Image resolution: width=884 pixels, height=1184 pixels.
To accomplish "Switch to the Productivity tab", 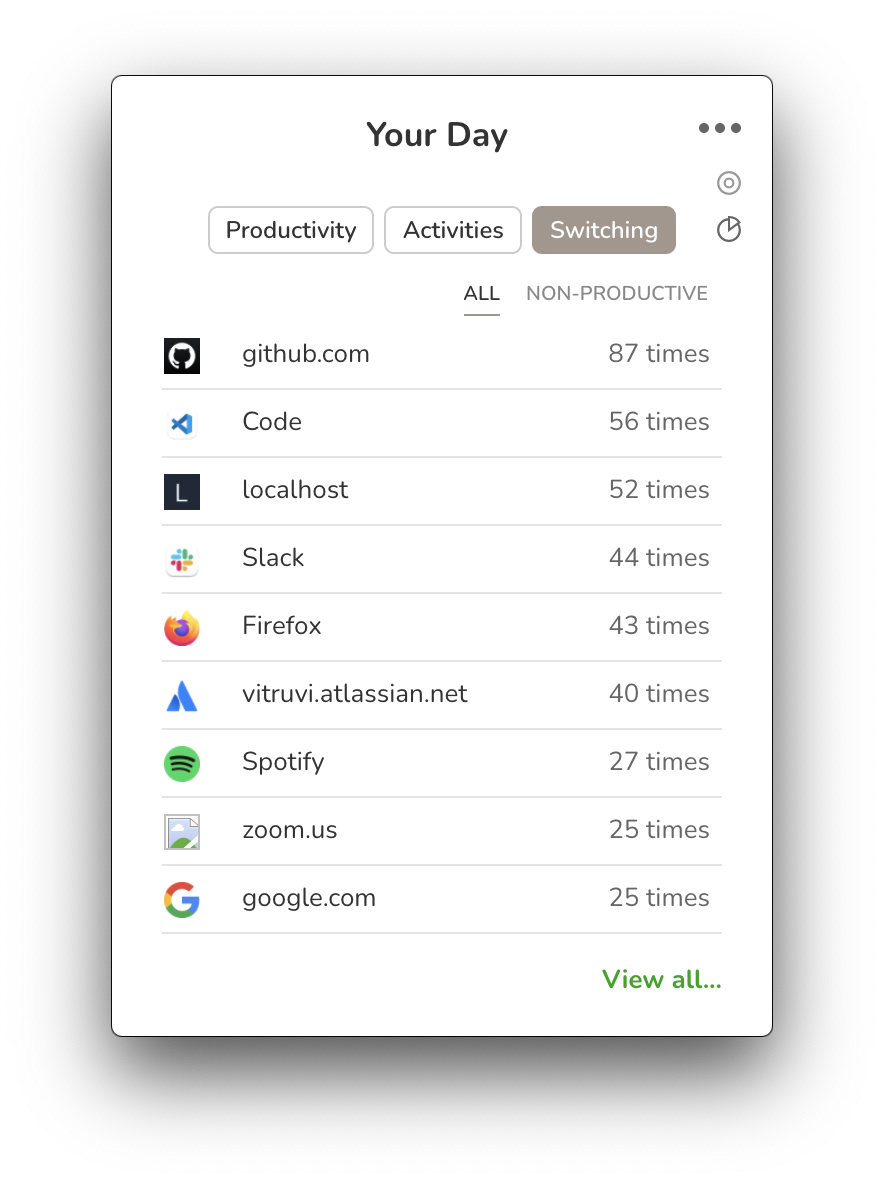I will pos(291,230).
